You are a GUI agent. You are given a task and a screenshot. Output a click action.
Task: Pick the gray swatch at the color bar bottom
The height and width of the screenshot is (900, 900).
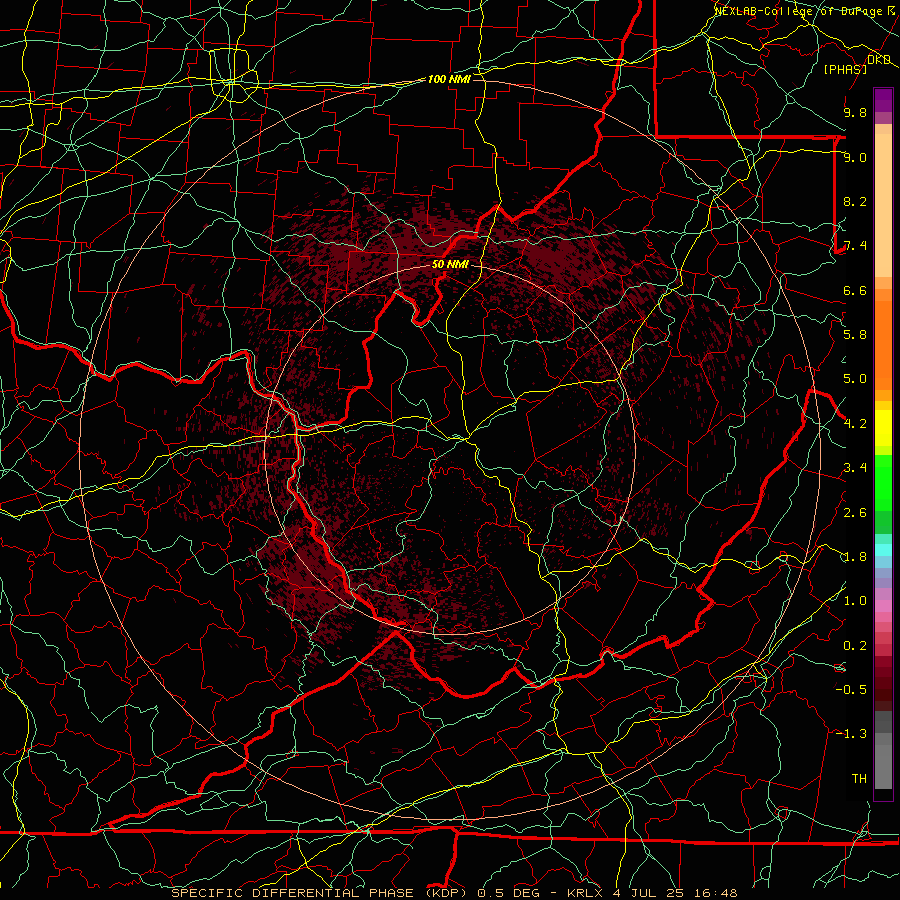click(883, 766)
